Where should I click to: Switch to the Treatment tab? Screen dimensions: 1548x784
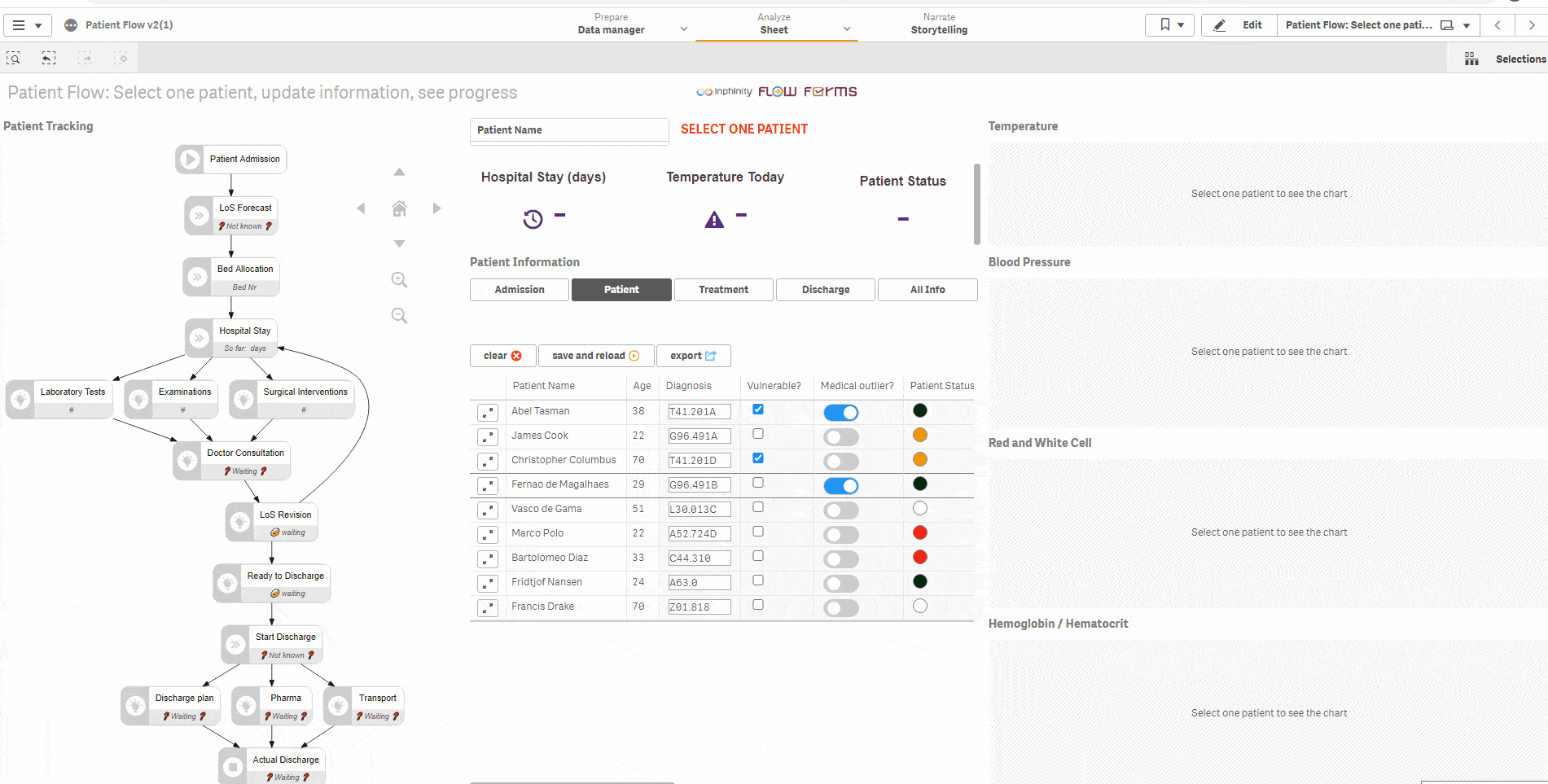tap(723, 290)
